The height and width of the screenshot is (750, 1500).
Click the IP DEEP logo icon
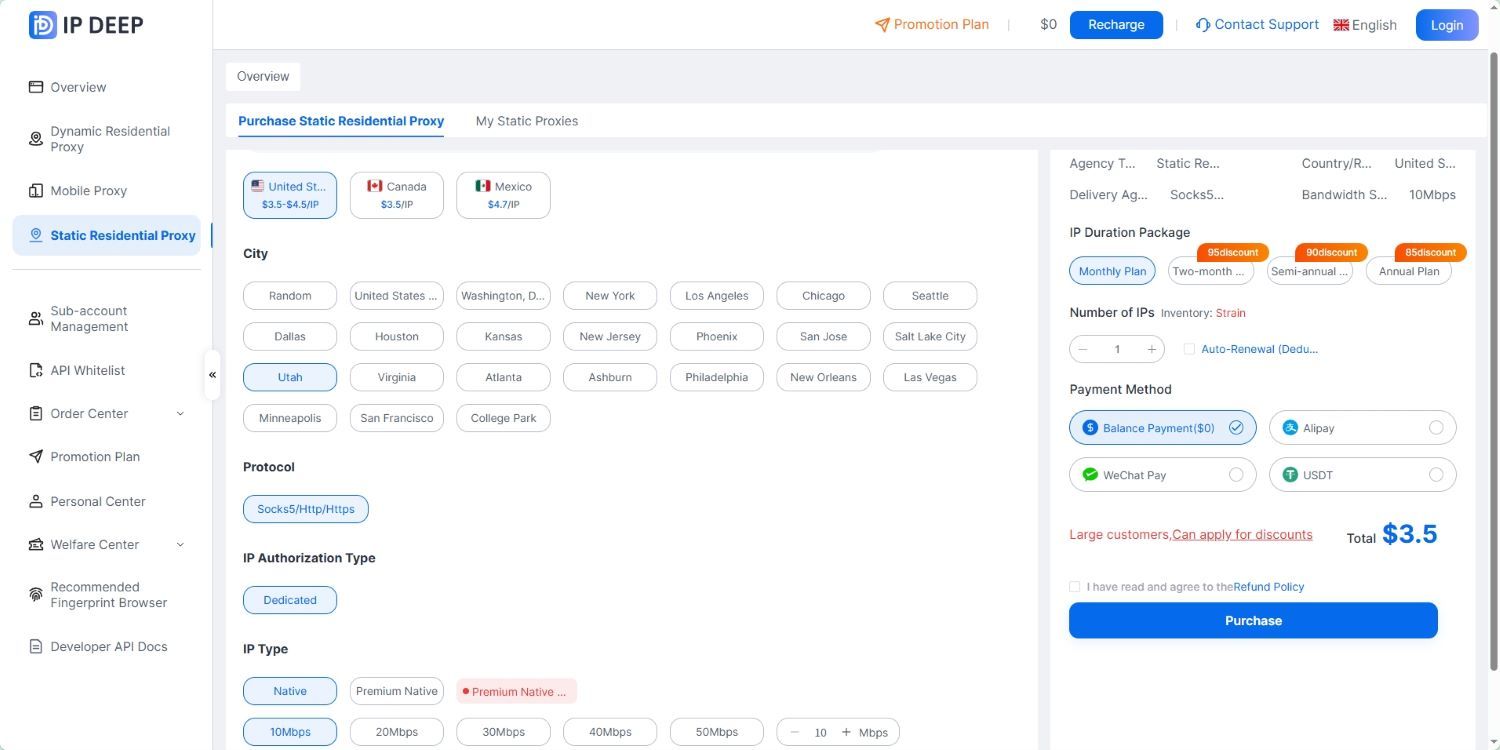(42, 25)
